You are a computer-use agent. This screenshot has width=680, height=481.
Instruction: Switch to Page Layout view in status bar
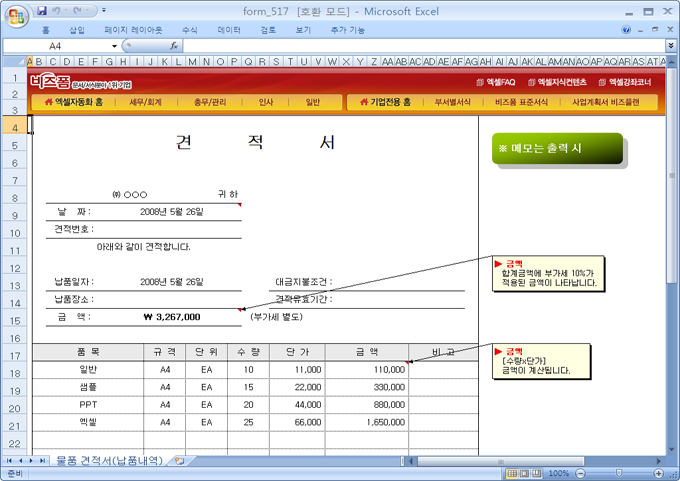(x=523, y=473)
